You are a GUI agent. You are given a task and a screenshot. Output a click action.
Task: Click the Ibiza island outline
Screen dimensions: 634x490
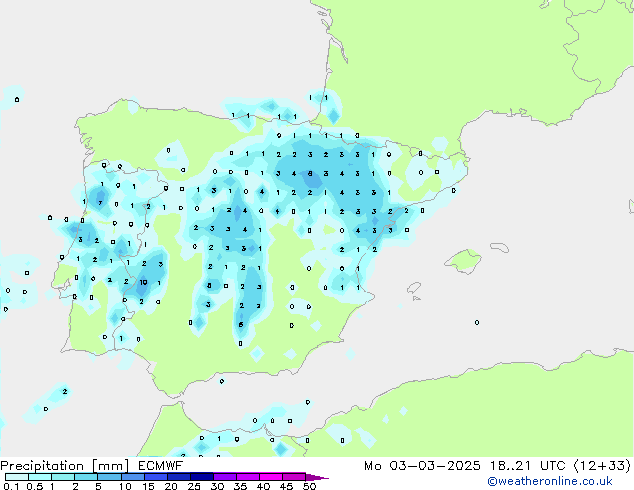(x=414, y=288)
